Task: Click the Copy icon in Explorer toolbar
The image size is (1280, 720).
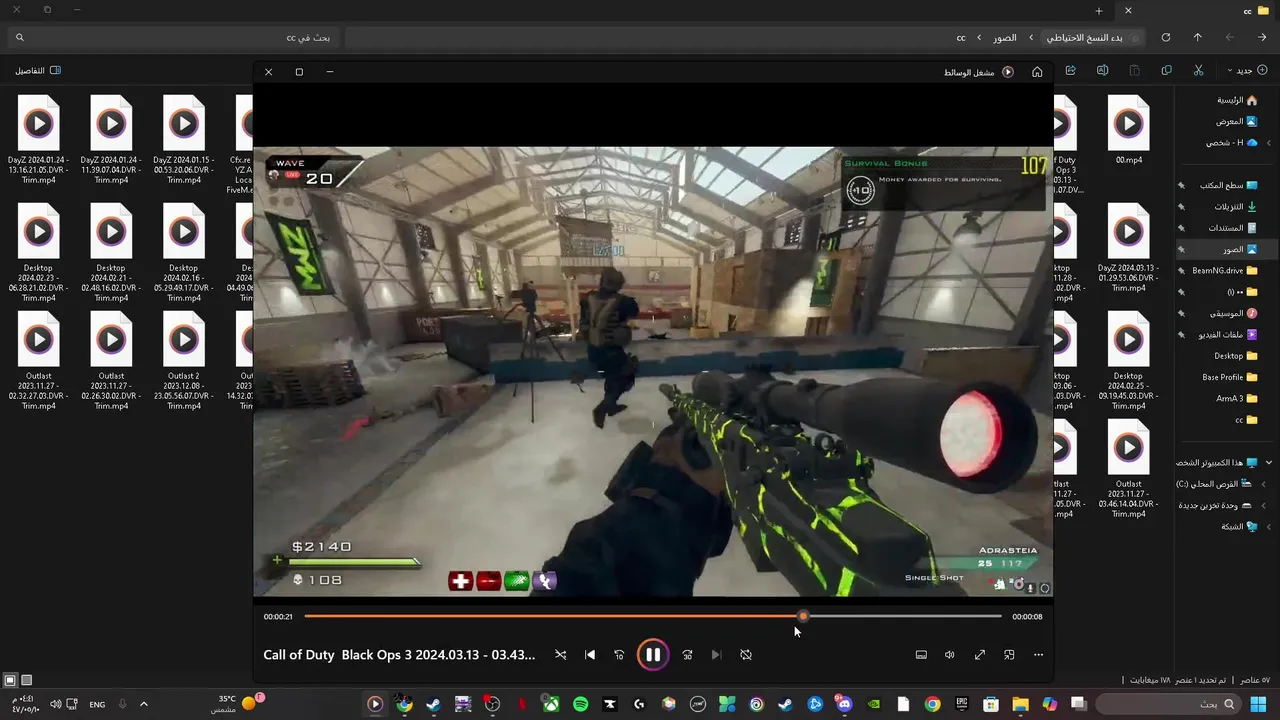Action: coord(1166,70)
